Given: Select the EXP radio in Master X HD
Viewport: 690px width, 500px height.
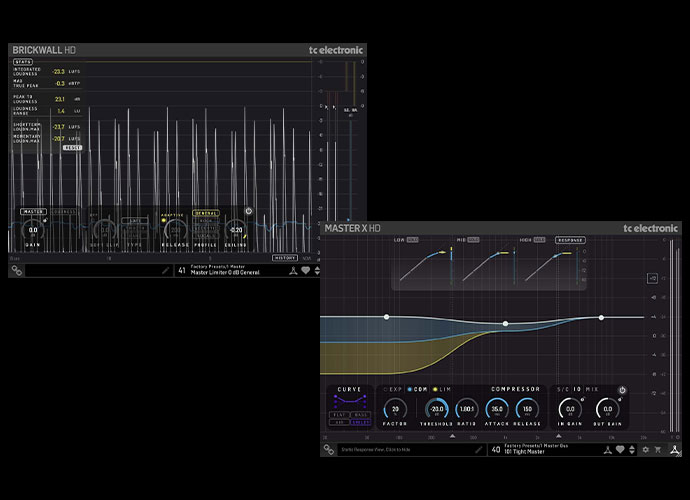Looking at the screenshot, I should [393, 390].
